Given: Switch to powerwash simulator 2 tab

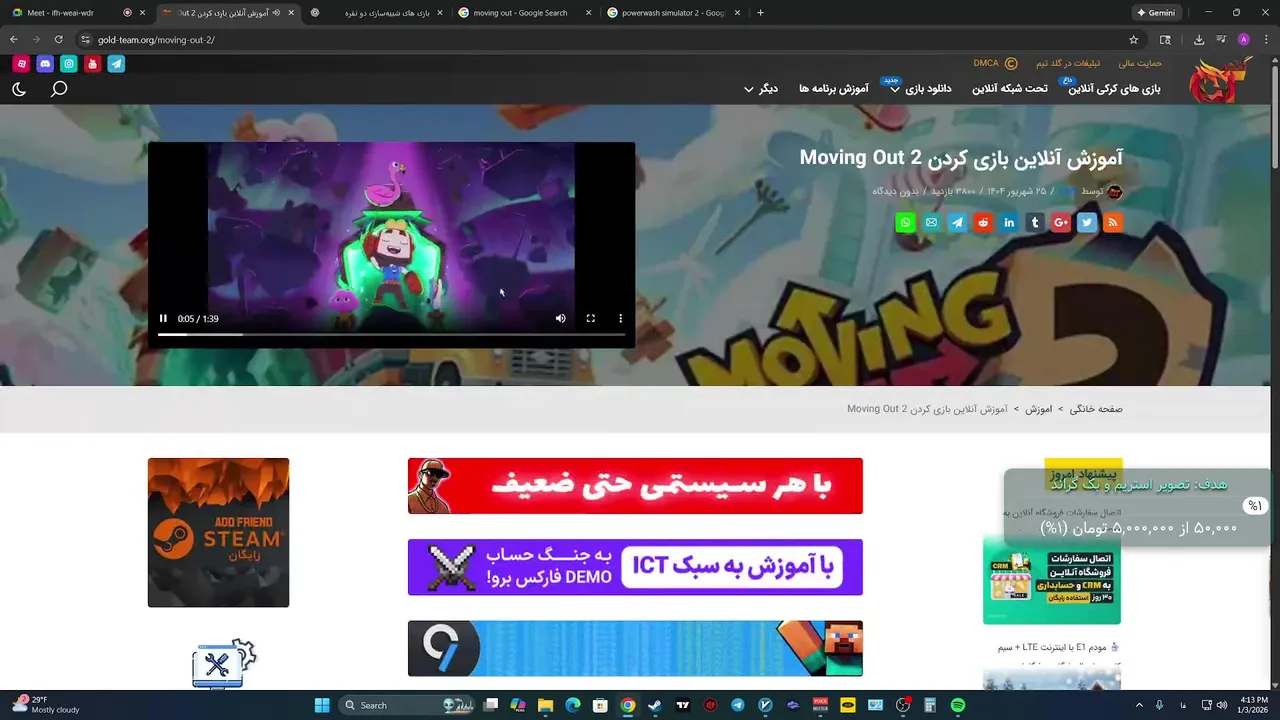Looking at the screenshot, I should [x=675, y=13].
